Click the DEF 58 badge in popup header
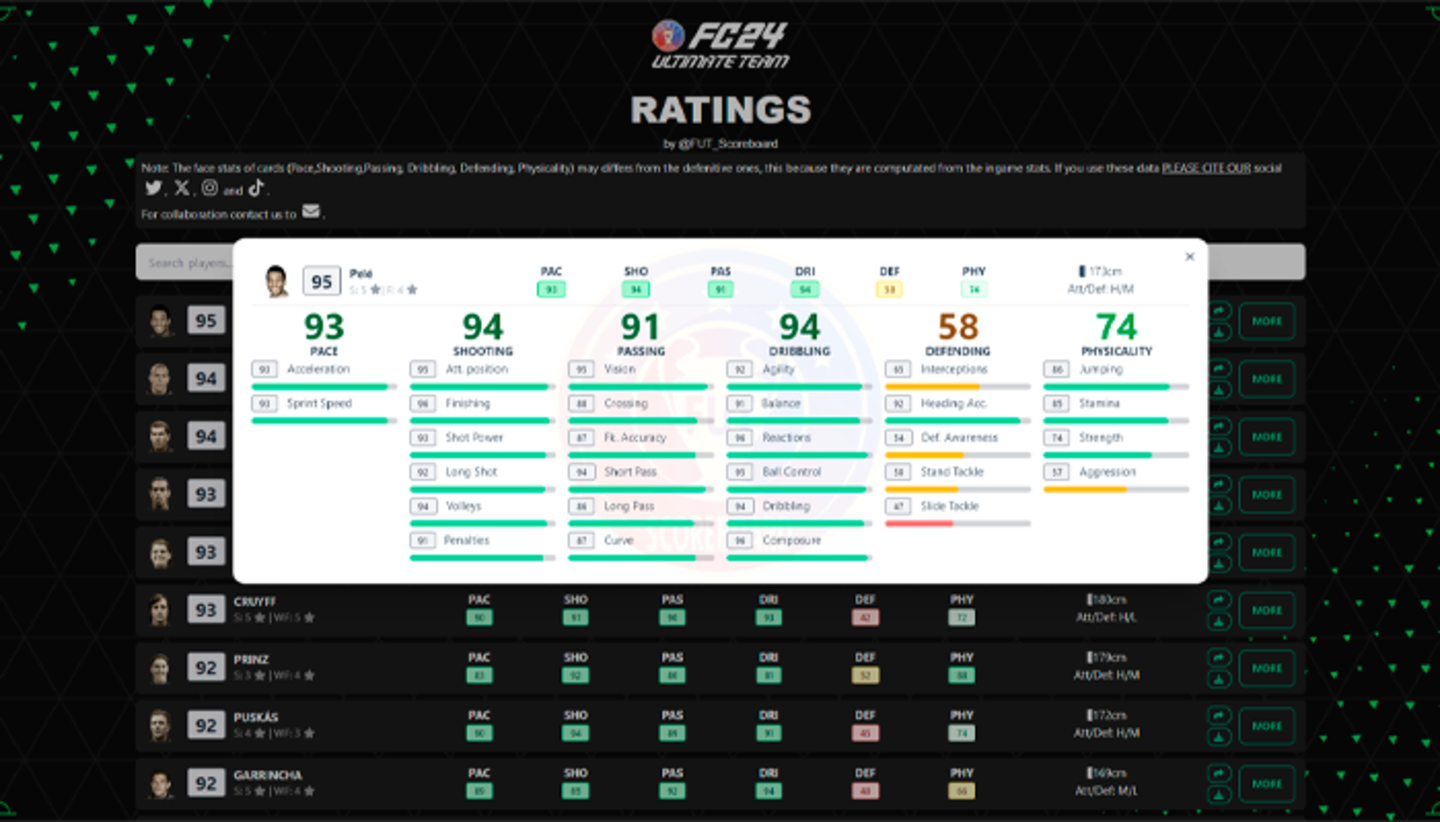This screenshot has width=1440, height=822. pyautogui.click(x=890, y=289)
